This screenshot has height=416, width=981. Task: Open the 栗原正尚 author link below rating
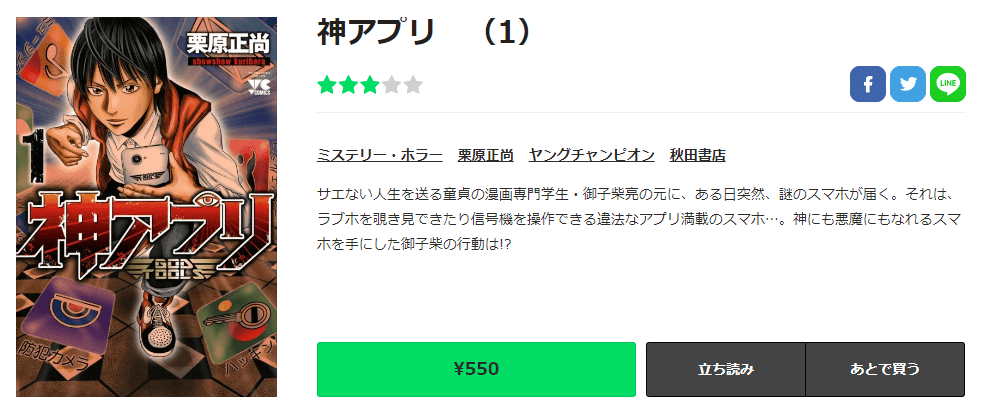click(x=486, y=155)
